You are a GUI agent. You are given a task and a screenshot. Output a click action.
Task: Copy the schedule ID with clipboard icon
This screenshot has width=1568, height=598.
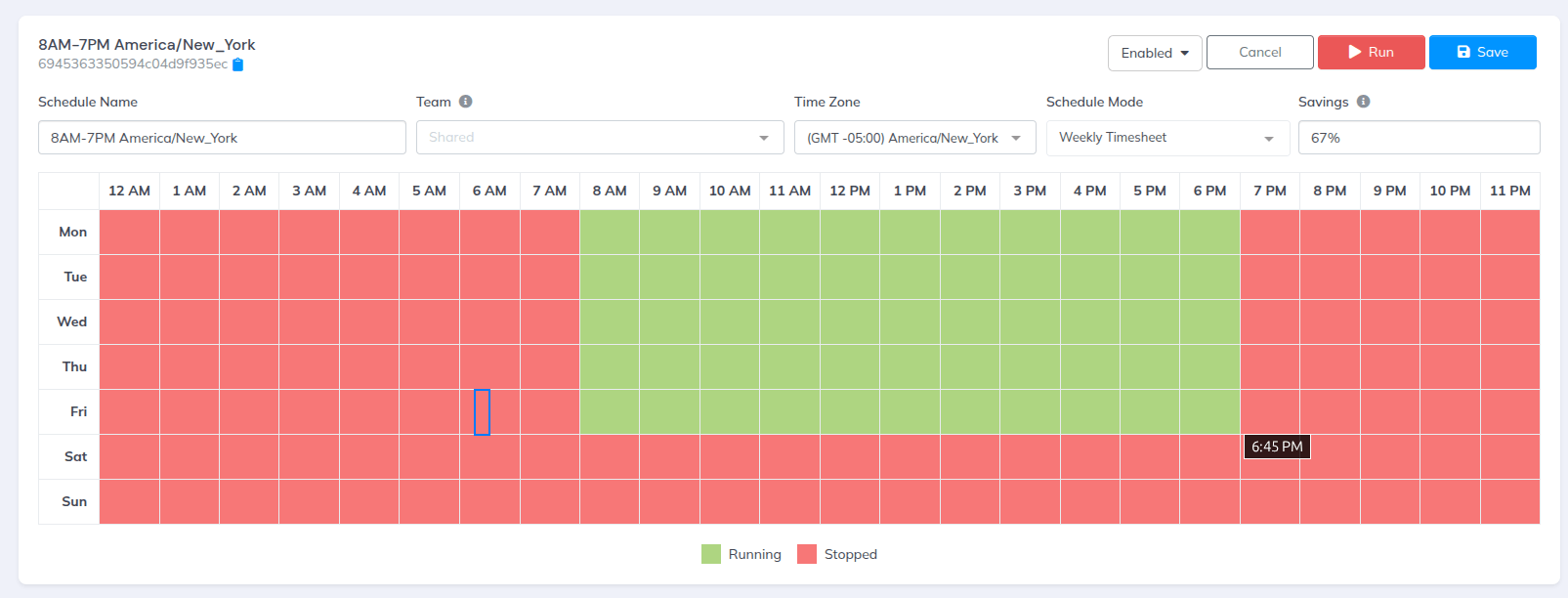click(237, 64)
